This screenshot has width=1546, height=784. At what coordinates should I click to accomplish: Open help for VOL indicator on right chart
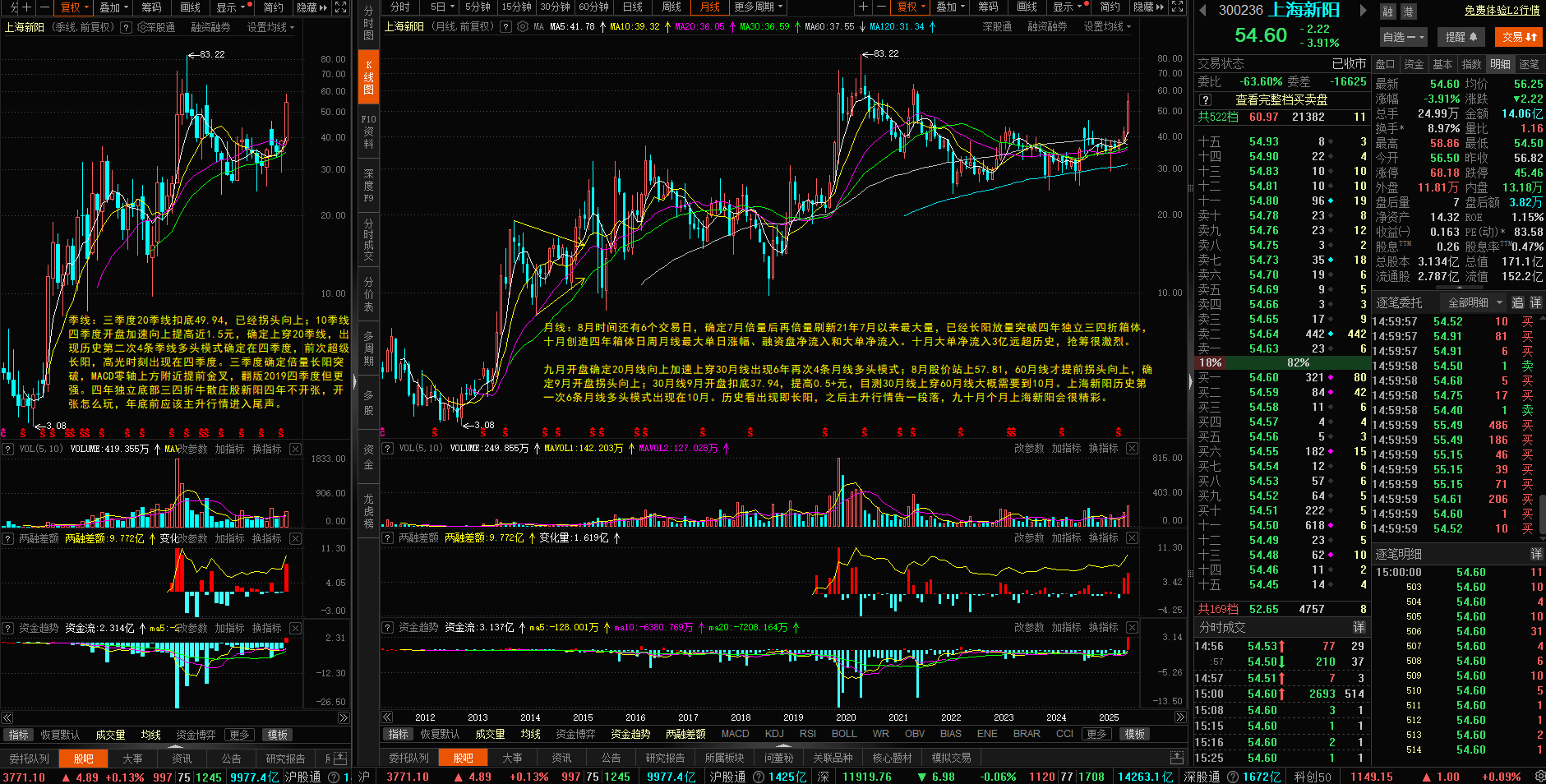[387, 448]
